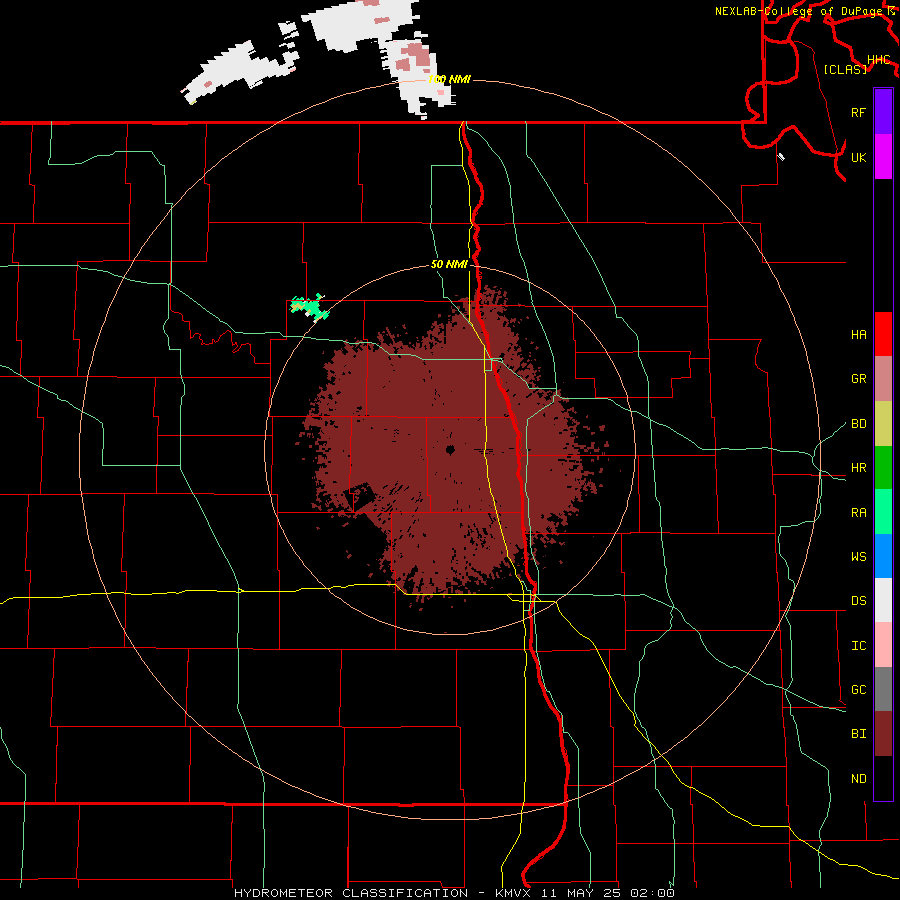Screen dimensions: 900x900
Task: Click the HA red legend swatch
Action: (x=883, y=334)
